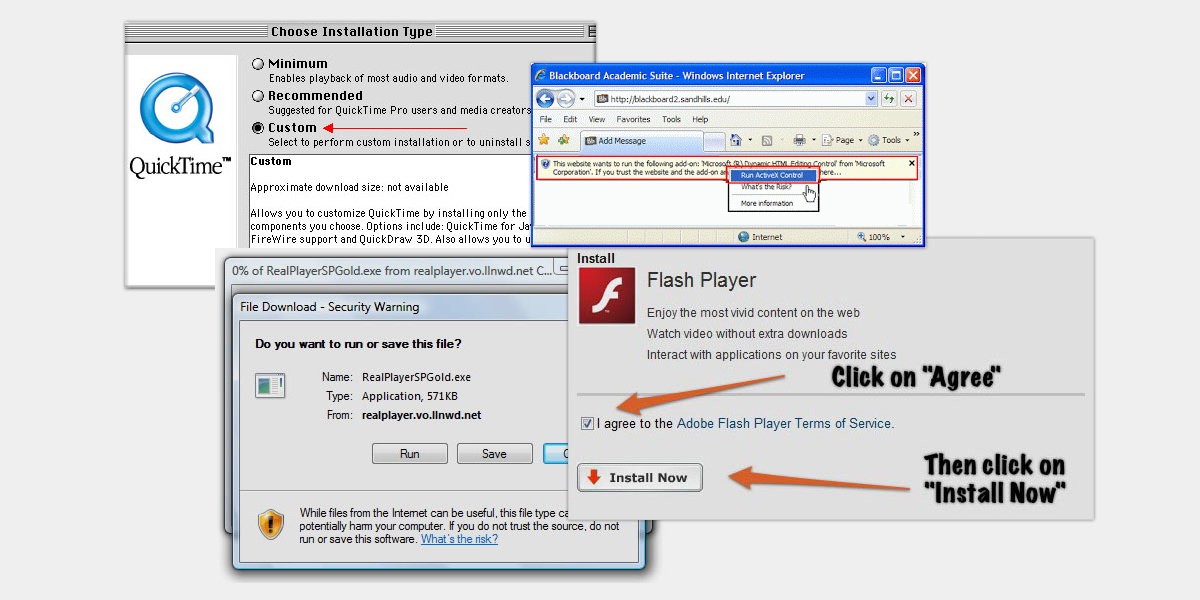Click the Home icon in IE toolbar

tap(735, 140)
